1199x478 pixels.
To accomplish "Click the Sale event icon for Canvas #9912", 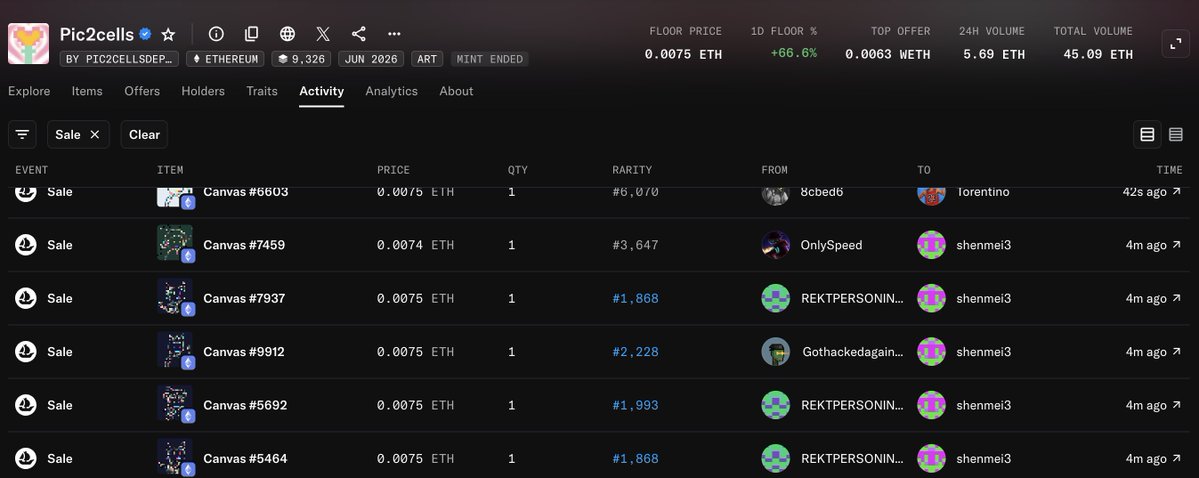I will click(26, 352).
